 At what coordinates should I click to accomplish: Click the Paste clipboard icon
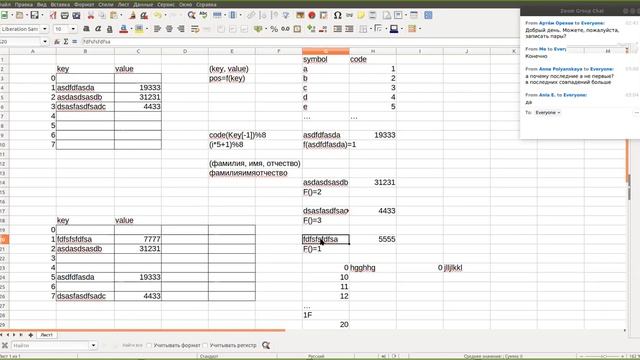point(114,15)
